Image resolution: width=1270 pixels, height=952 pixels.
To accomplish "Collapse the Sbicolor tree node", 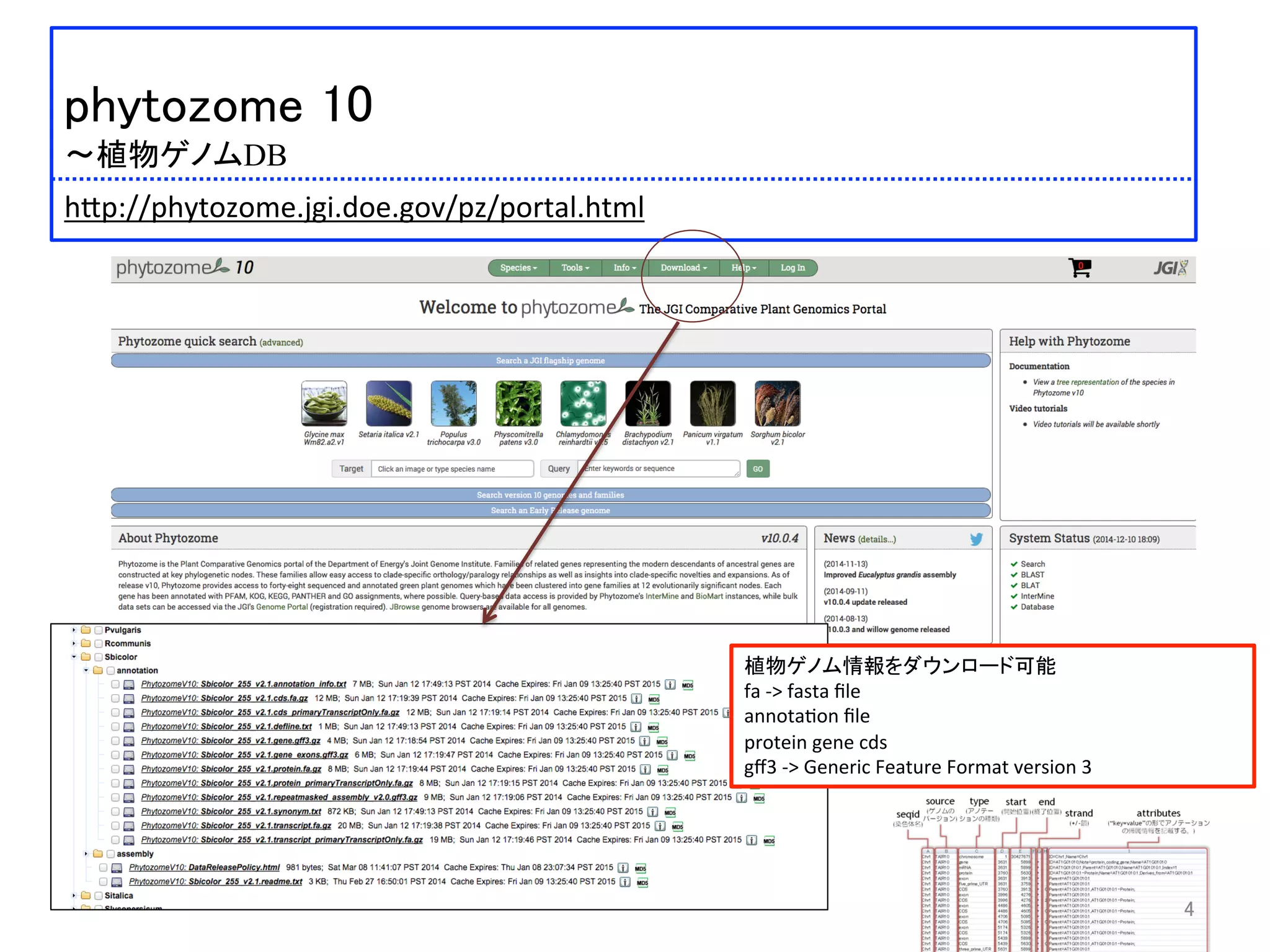I will [x=74, y=657].
